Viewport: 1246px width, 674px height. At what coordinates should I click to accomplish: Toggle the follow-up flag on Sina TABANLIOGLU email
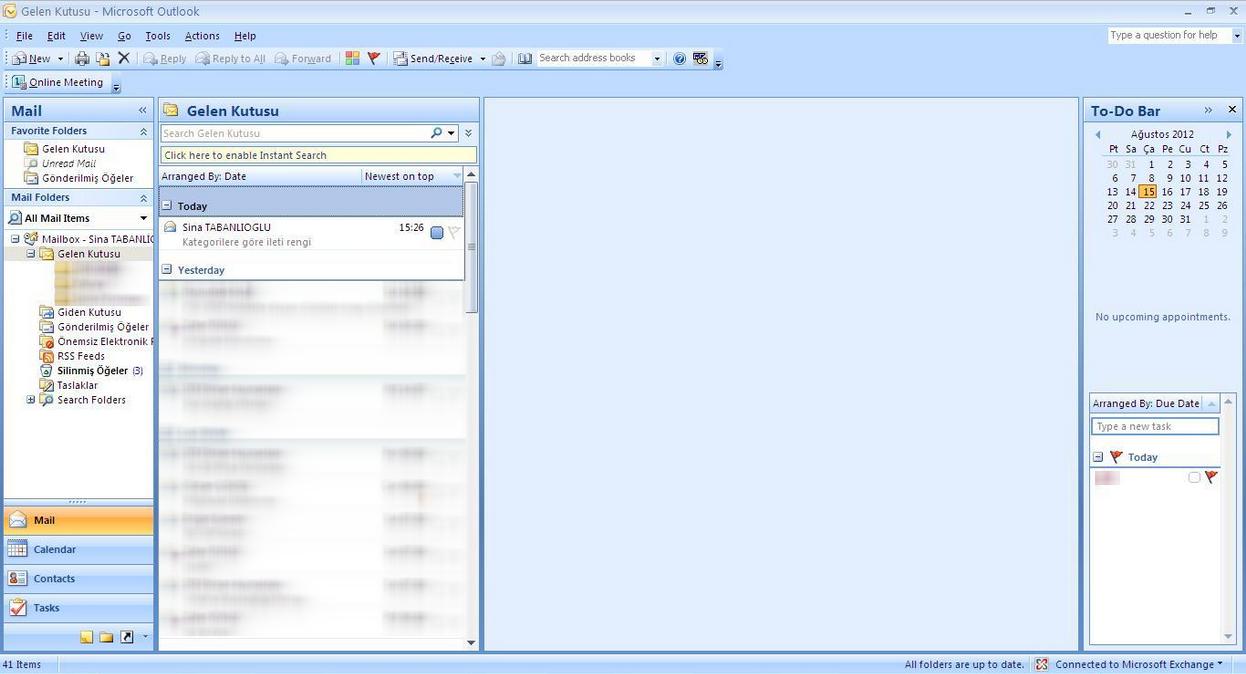[454, 232]
